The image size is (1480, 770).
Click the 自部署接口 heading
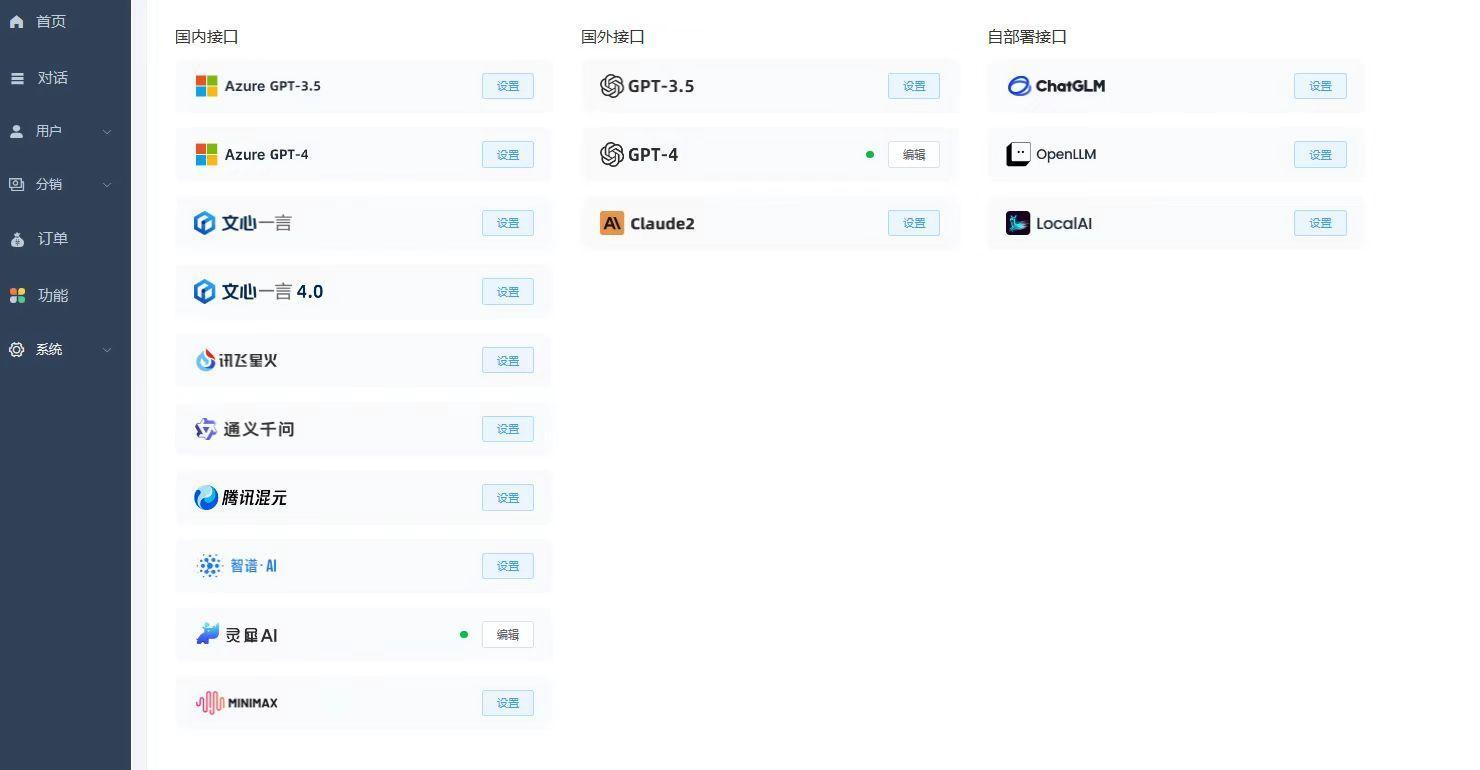pos(1027,37)
